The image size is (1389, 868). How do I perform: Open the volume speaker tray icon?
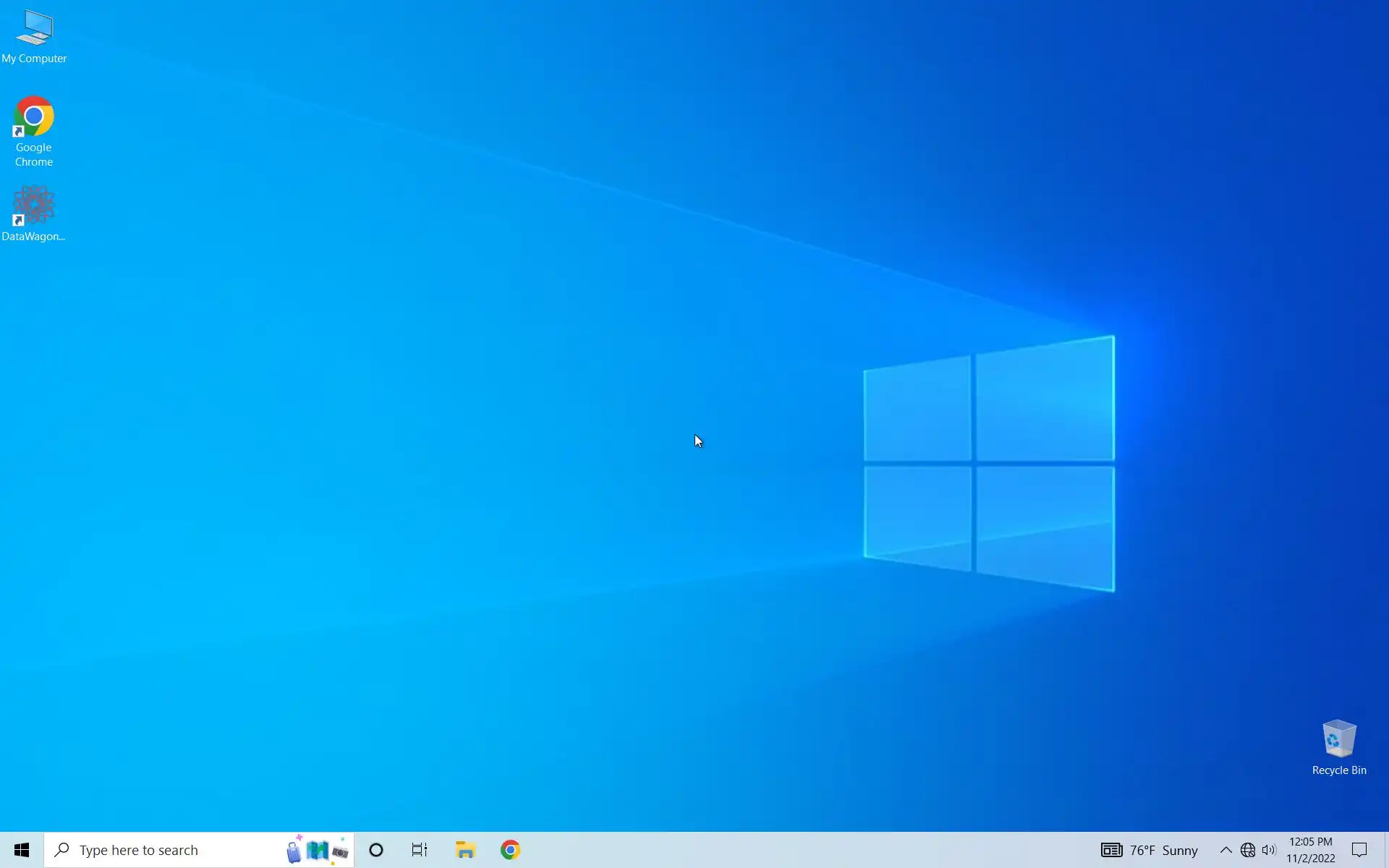click(x=1269, y=850)
